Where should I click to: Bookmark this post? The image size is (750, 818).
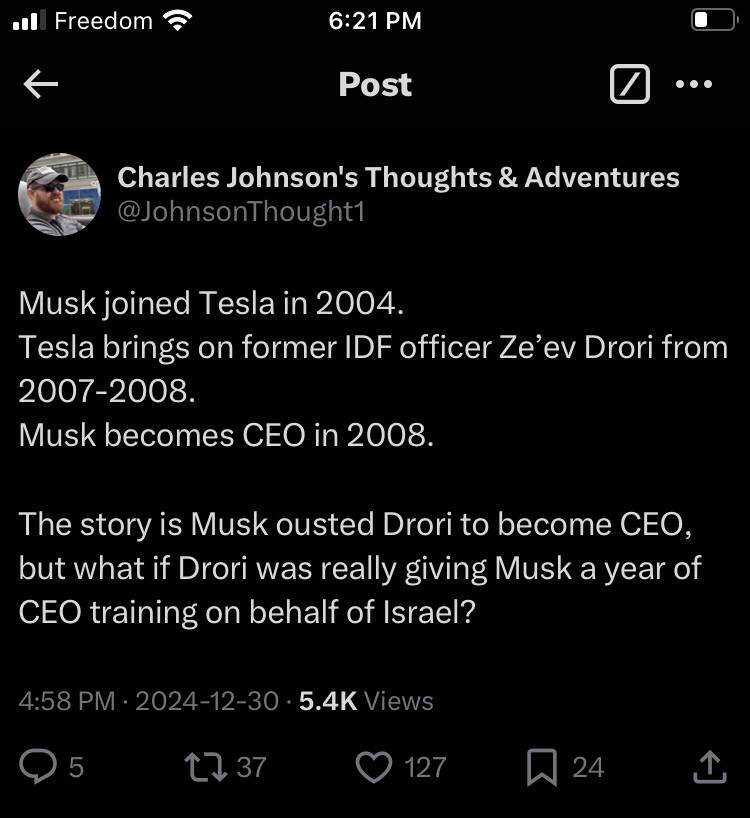[542, 767]
